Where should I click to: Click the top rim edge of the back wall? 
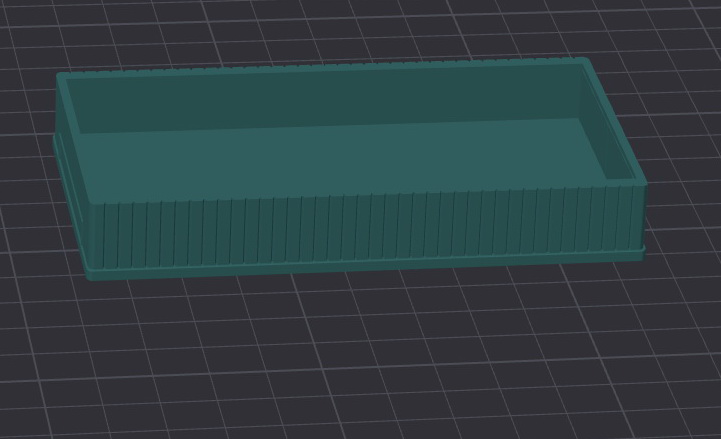tap(320, 69)
